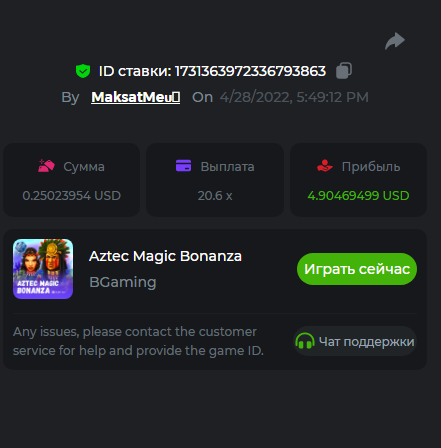Click the 0.25023954 USD amount value
Viewport: 441px width, 448px height.
[x=72, y=196]
